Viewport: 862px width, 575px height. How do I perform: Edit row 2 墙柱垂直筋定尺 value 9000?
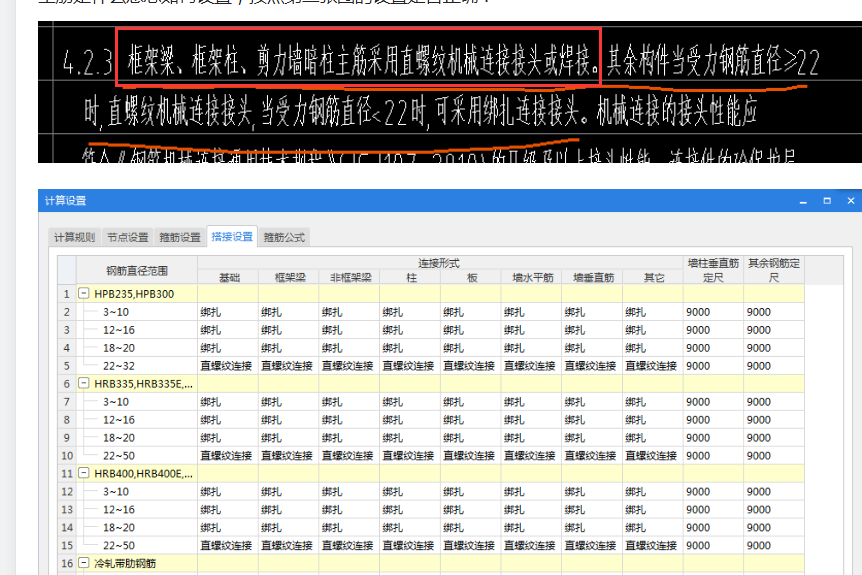tap(714, 312)
